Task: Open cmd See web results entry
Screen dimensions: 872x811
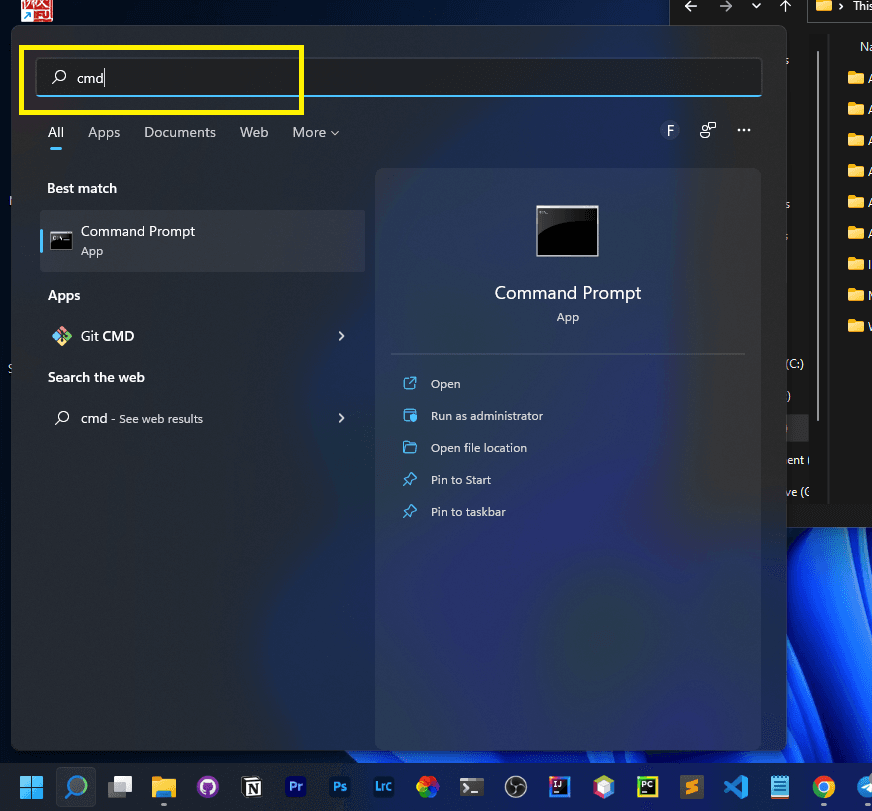Action: [x=202, y=418]
